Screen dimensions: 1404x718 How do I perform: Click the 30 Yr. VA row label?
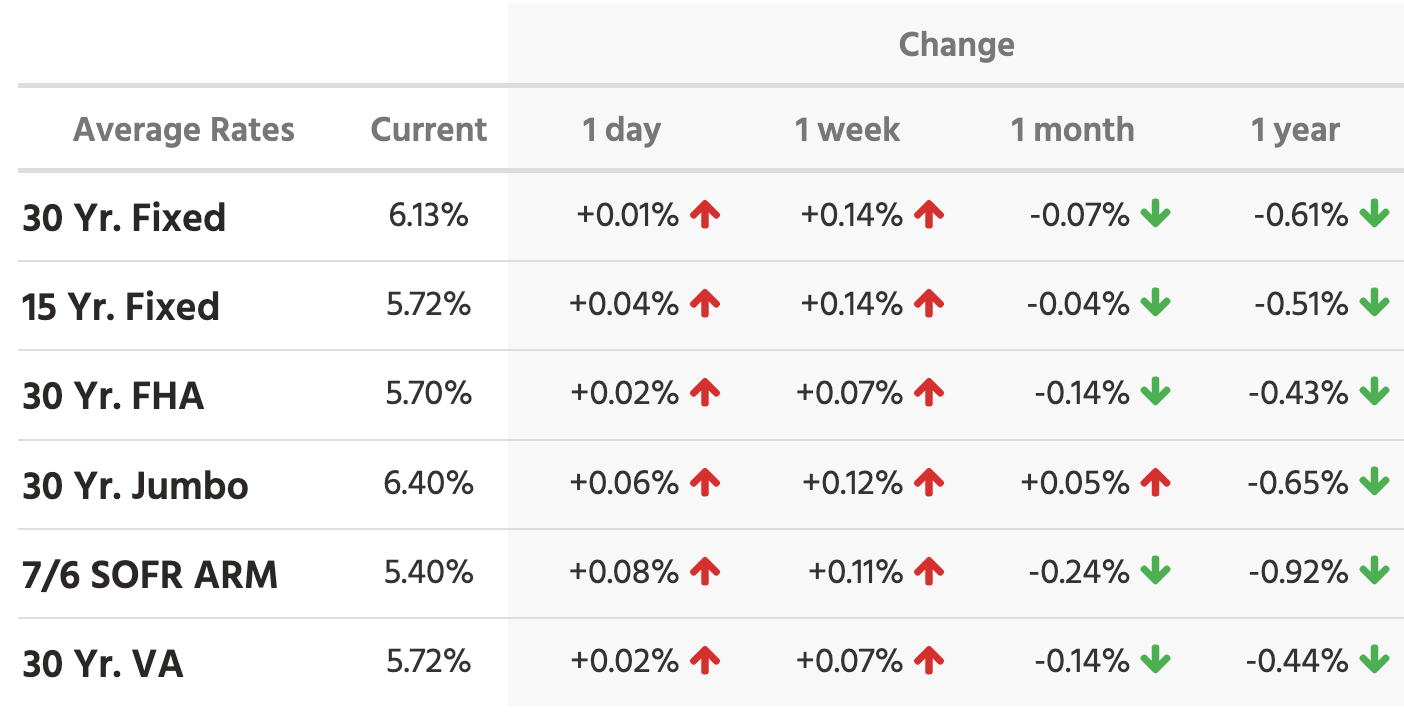[x=103, y=664]
